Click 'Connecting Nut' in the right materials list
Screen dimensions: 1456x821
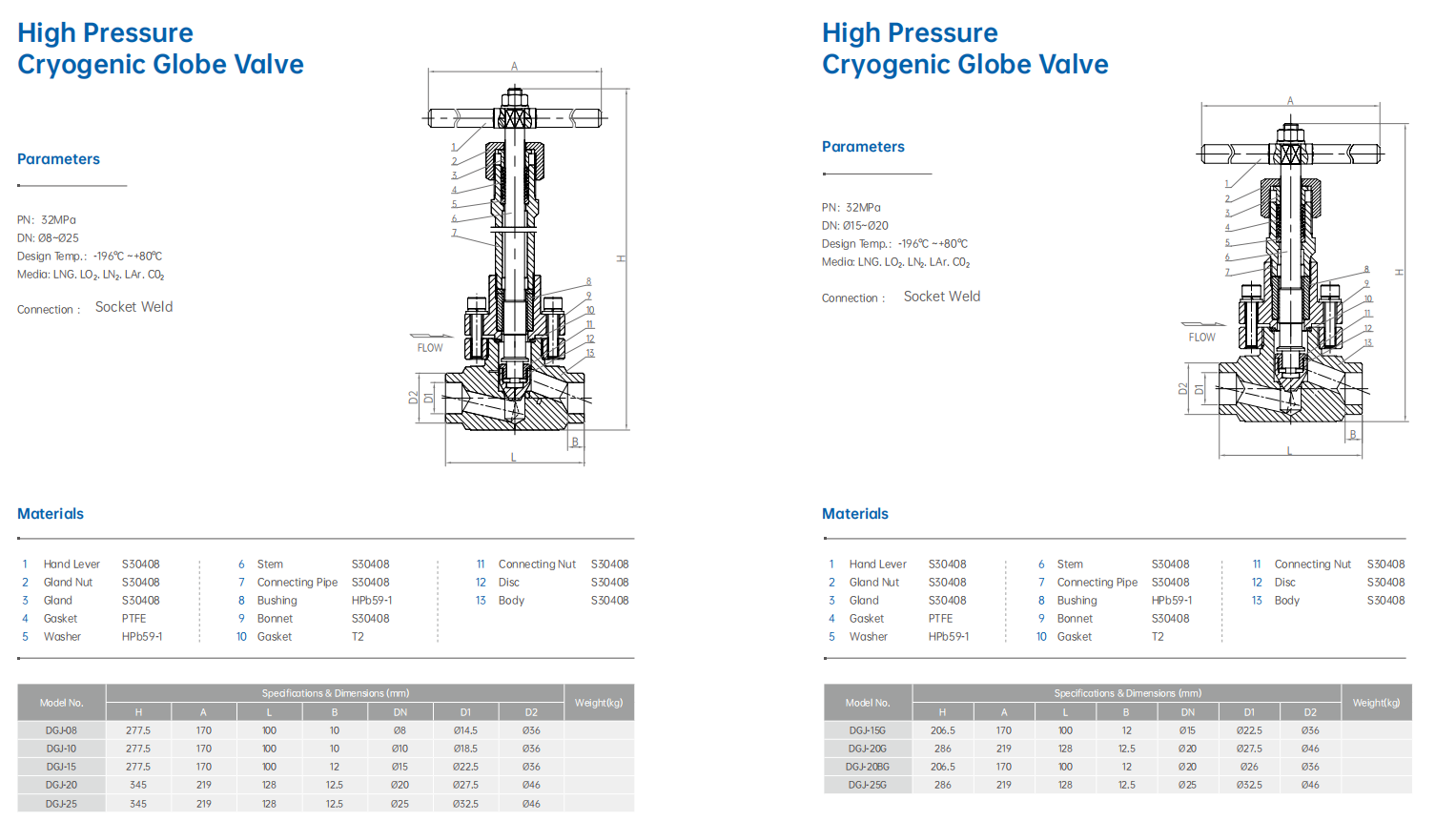tap(1312, 564)
